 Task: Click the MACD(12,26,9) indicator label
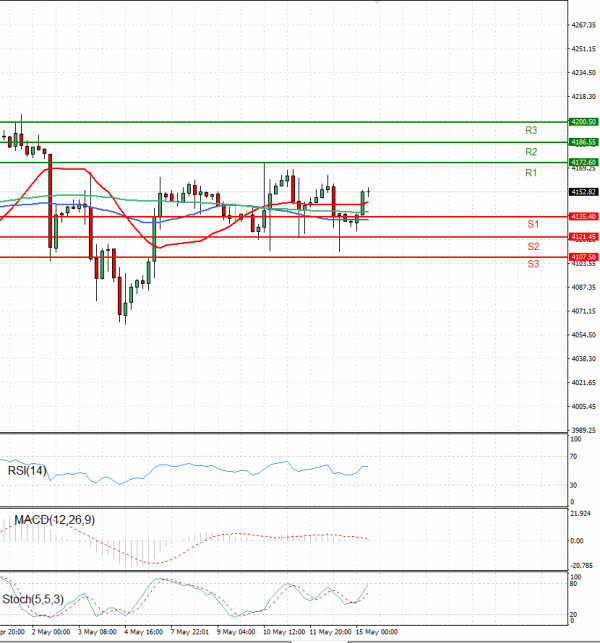point(55,520)
